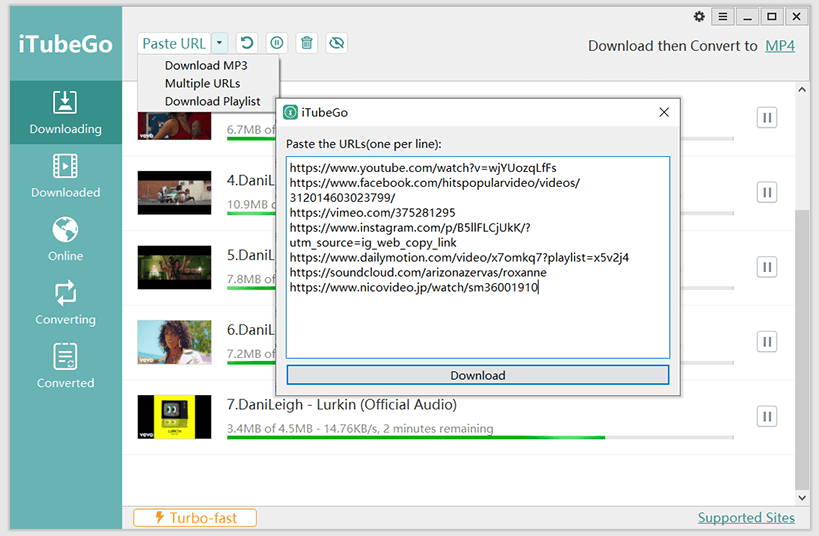Click the Lurkin download progress bar
This screenshot has width=819, height=536.
click(x=481, y=437)
